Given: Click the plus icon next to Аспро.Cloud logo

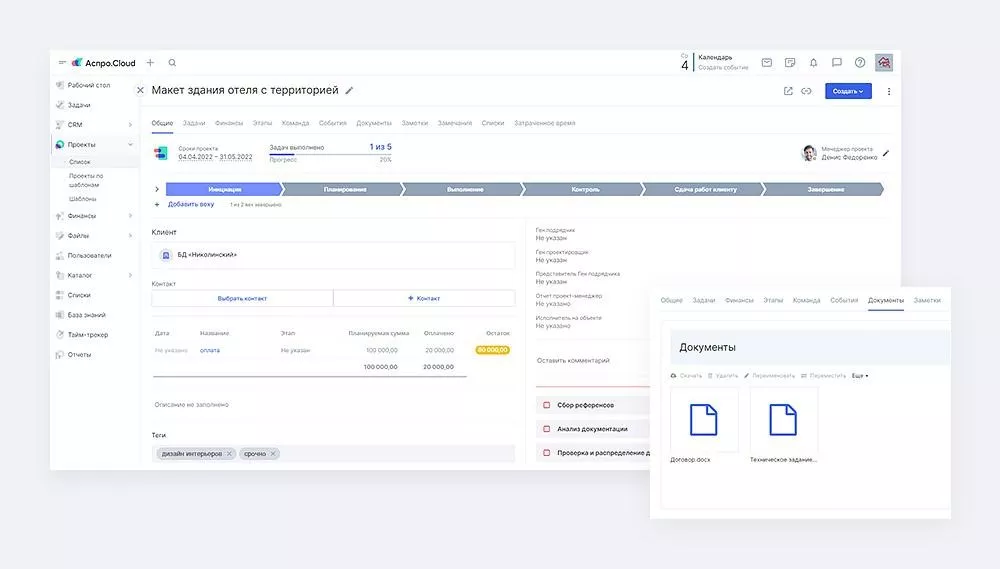Looking at the screenshot, I should [150, 63].
